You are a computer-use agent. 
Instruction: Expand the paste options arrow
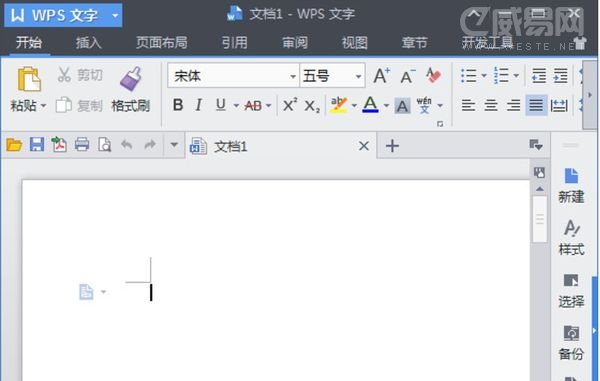point(43,106)
